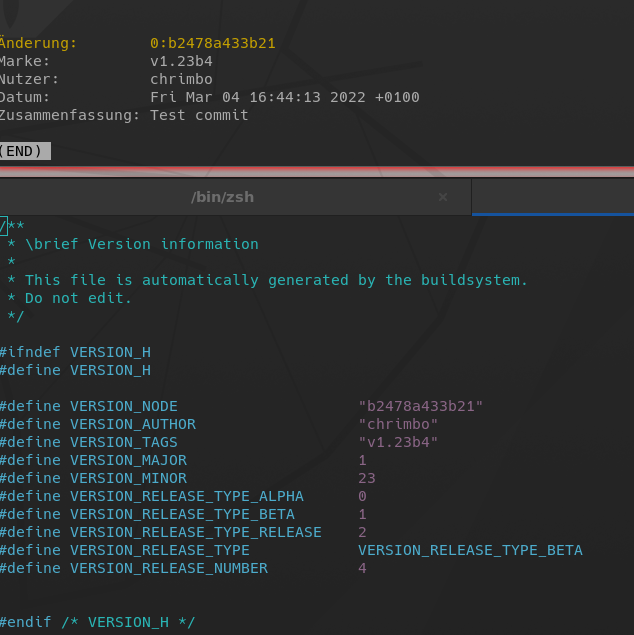This screenshot has width=634, height=635.
Task: Place cursor on #ifndef VERSION_H line
Action: pyautogui.click(x=75, y=352)
